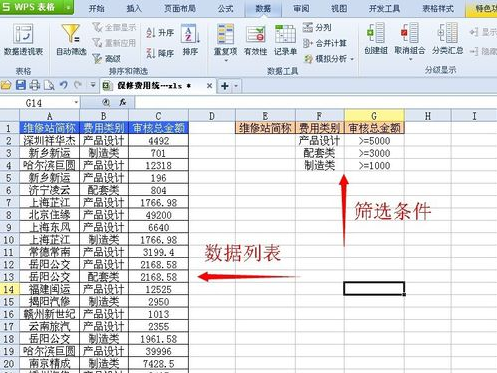Close the 保修费用统 document tab
Image resolution: width=497 pixels, height=373 pixels.
tap(209, 86)
